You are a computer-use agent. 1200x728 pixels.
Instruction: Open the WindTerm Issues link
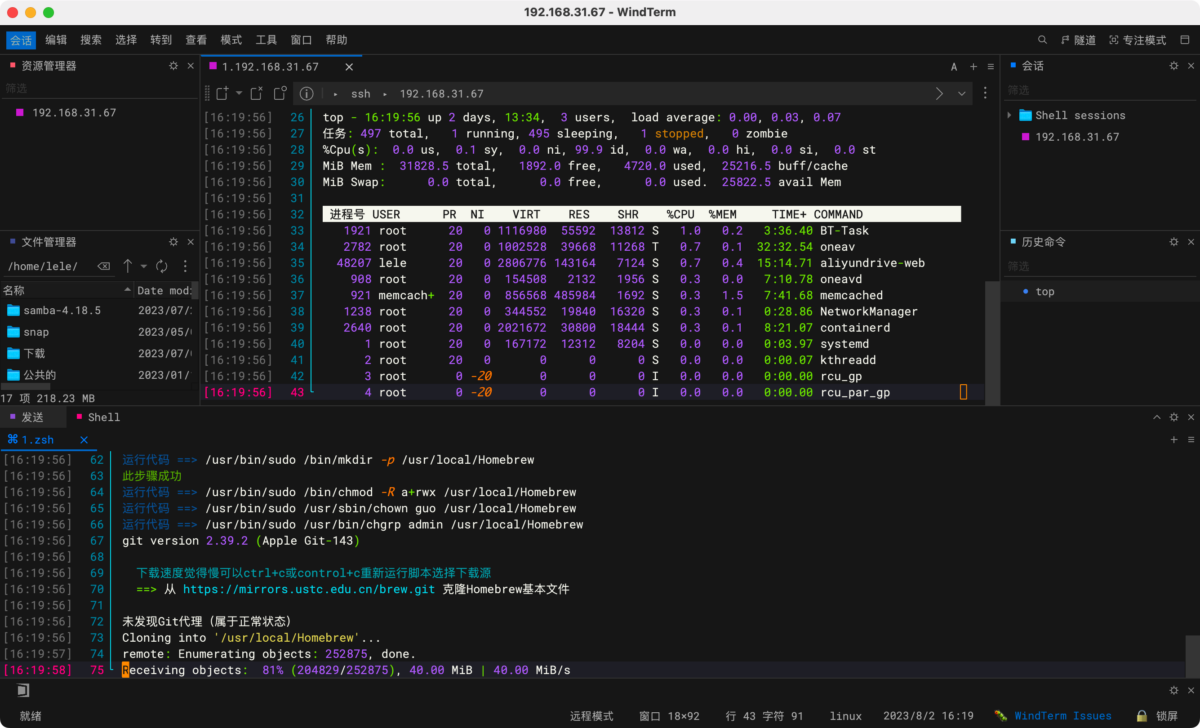click(x=1062, y=716)
